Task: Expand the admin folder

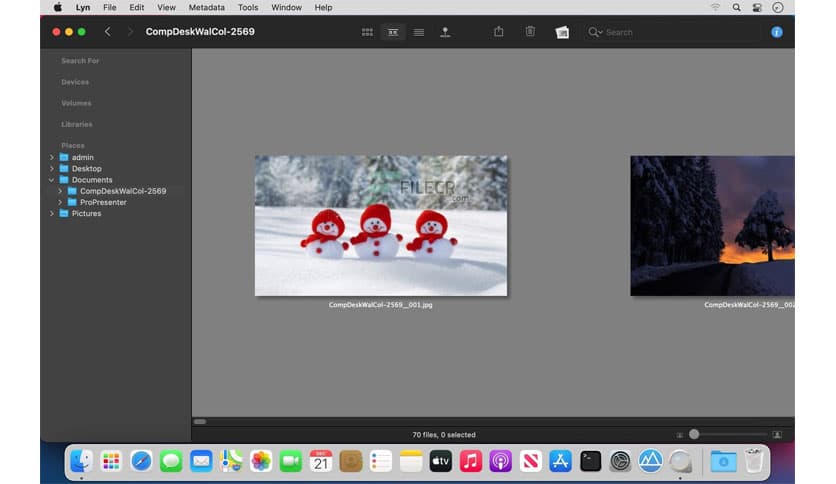Action: coord(52,158)
